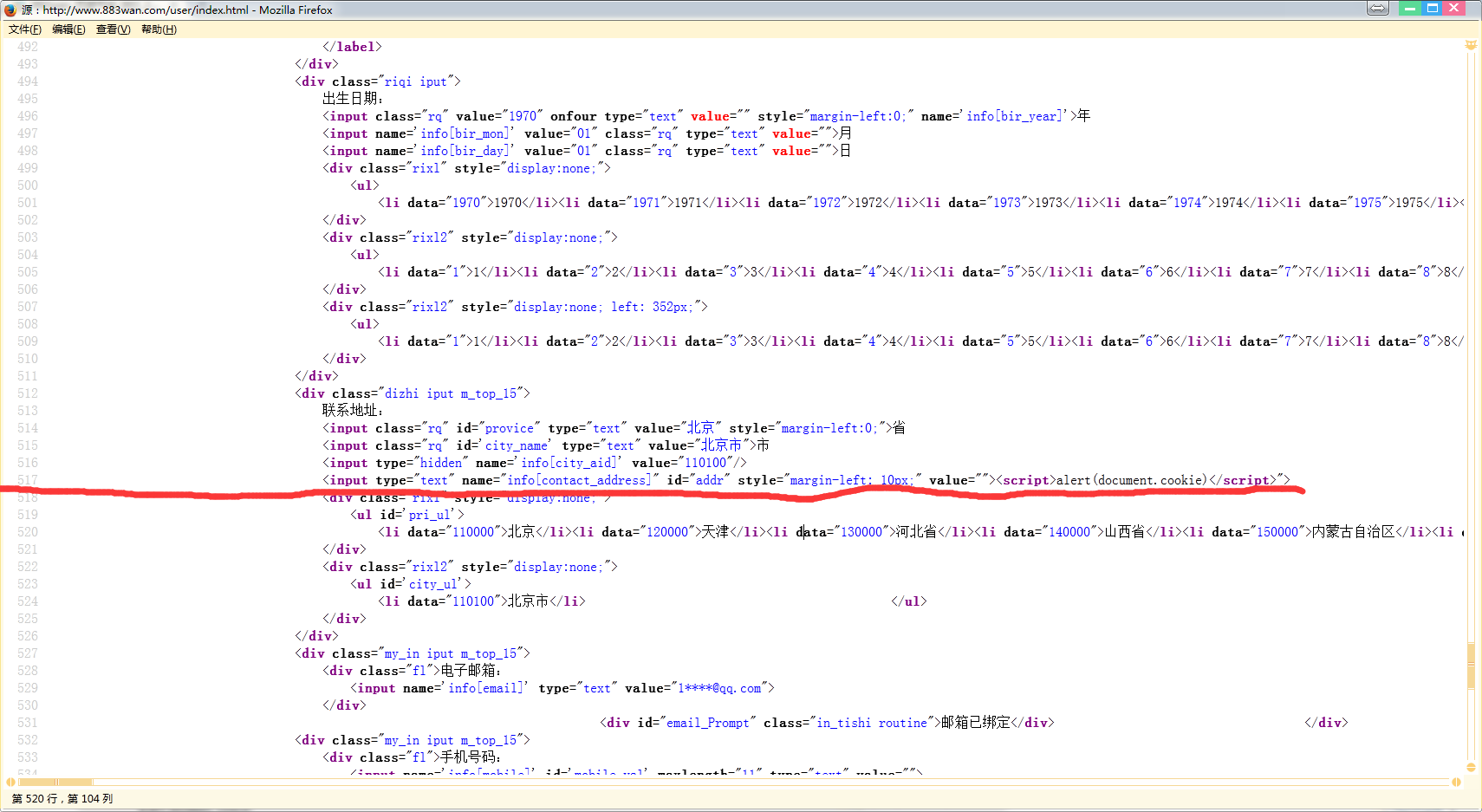Open the 帮助(H) menu
The height and width of the screenshot is (812, 1482).
coord(159,29)
